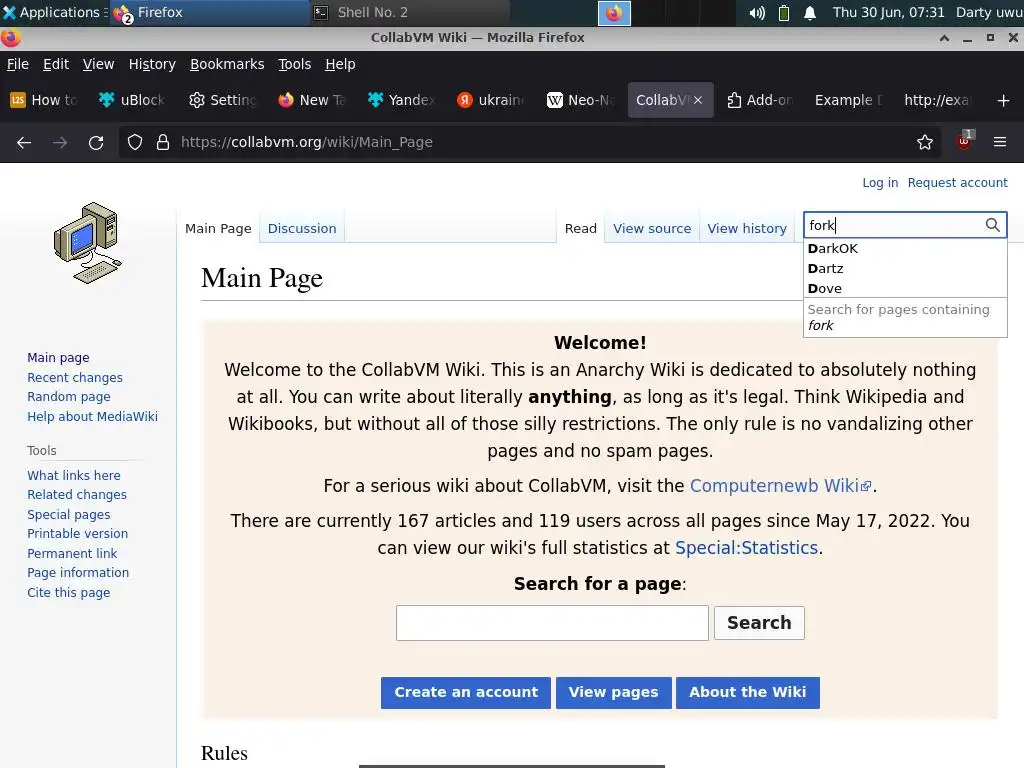Search for pages containing fork
The image size is (1024, 768).
pos(905,317)
